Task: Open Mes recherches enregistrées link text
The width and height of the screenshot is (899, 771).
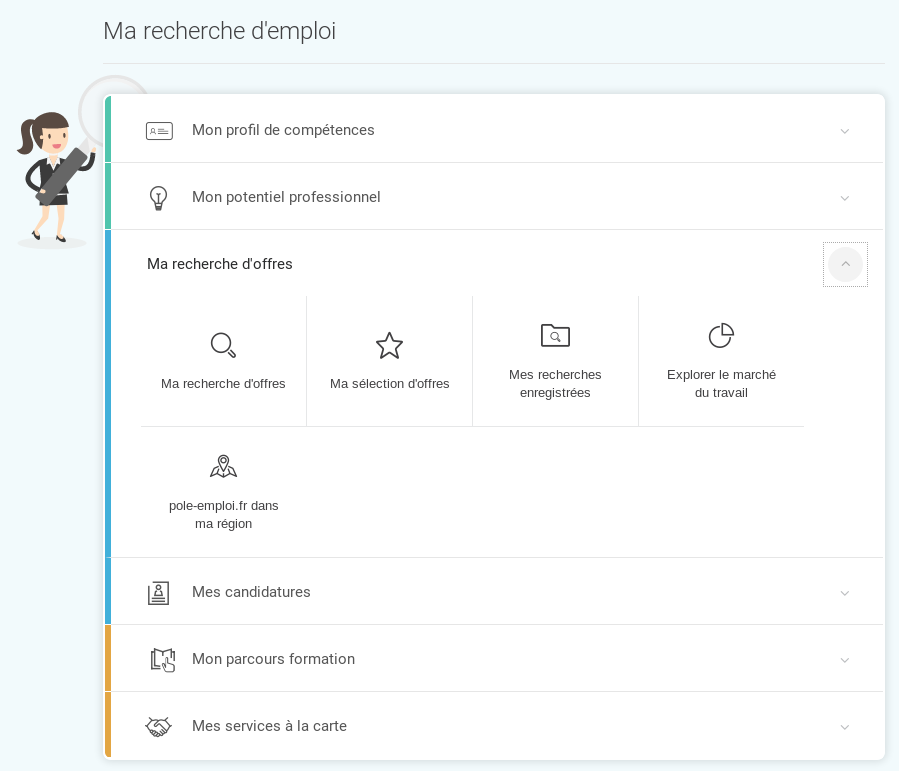Action: click(555, 383)
